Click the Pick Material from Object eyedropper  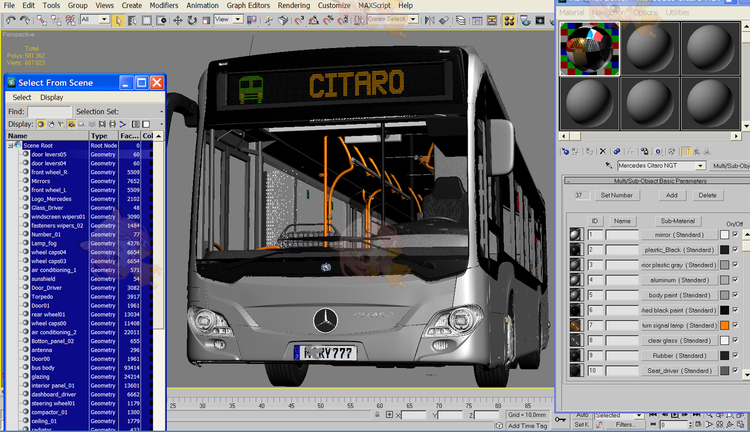click(608, 166)
